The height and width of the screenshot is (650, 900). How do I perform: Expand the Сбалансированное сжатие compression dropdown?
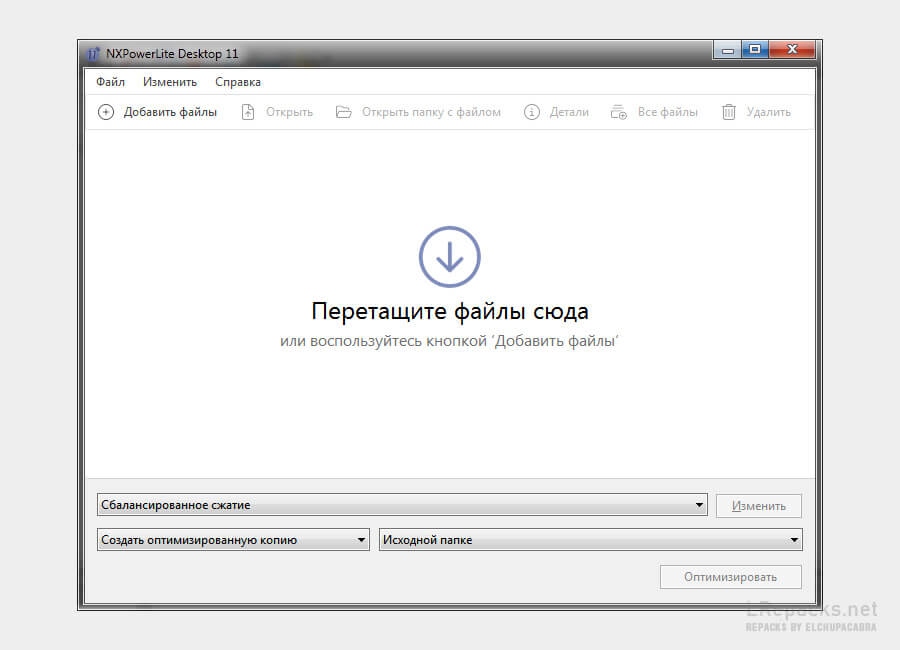[699, 506]
